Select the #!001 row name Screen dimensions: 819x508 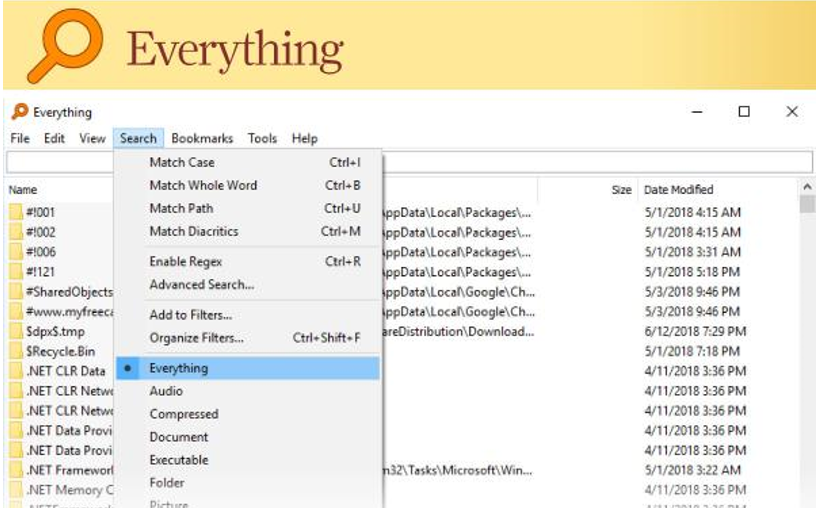coord(41,212)
